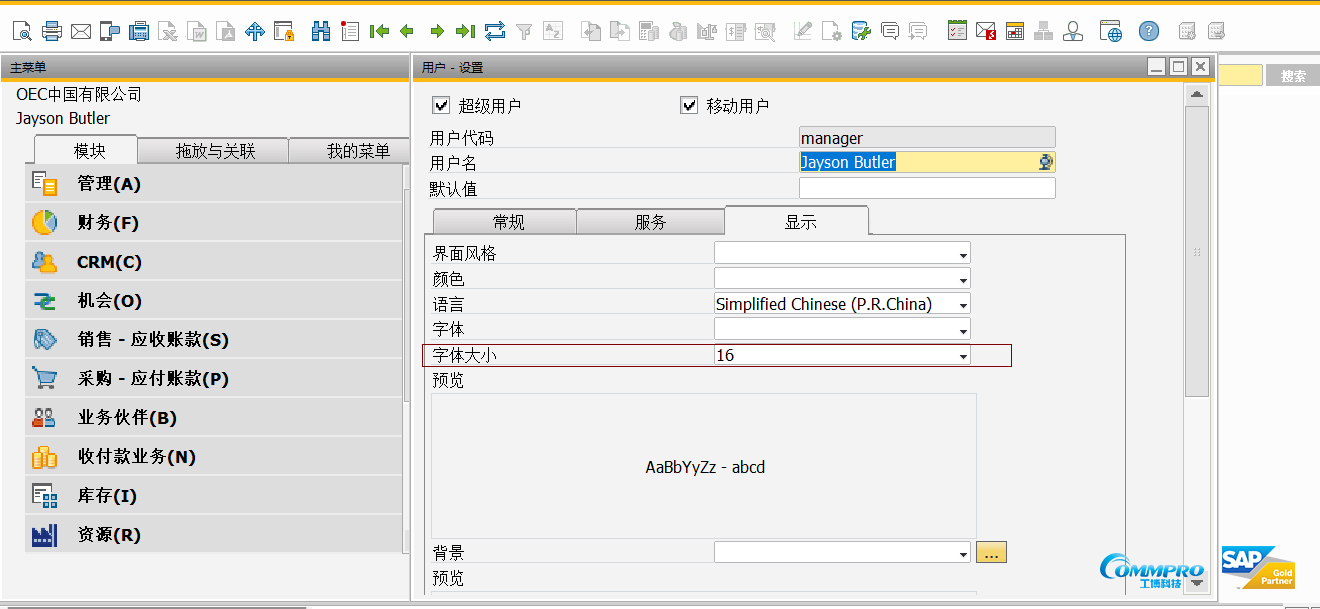This screenshot has width=1320, height=609.
Task: Open the 我的菜单 tab
Action: (x=358, y=151)
